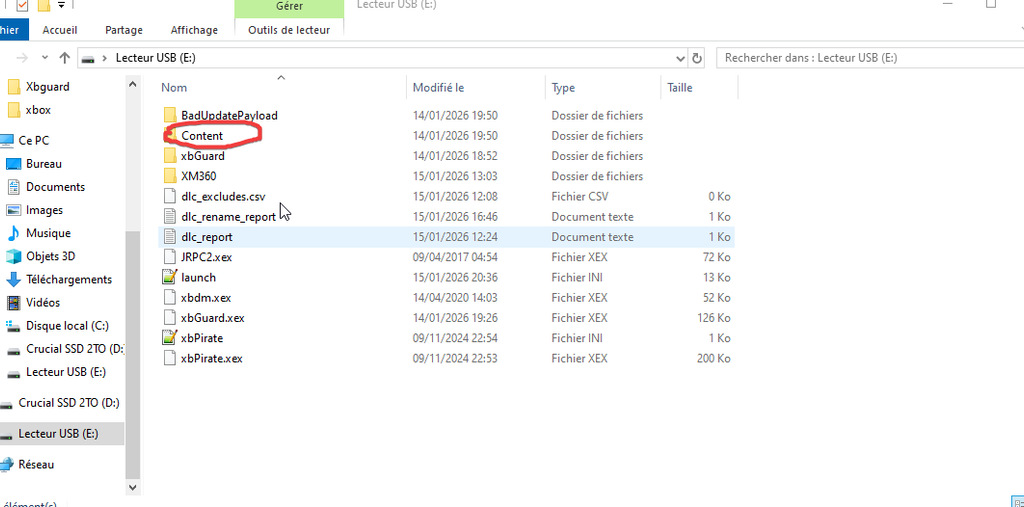Click the Refresh button beside address bar
Image resolution: width=1024 pixels, height=507 pixels.
pos(698,58)
